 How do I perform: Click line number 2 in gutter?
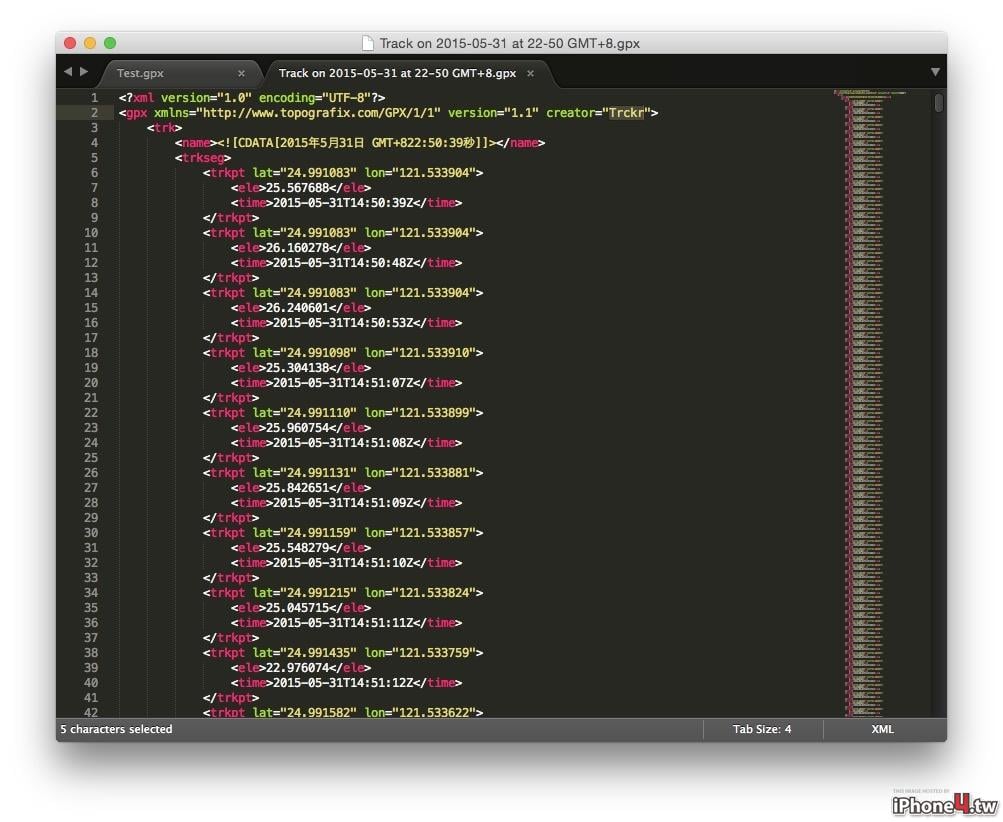[94, 113]
